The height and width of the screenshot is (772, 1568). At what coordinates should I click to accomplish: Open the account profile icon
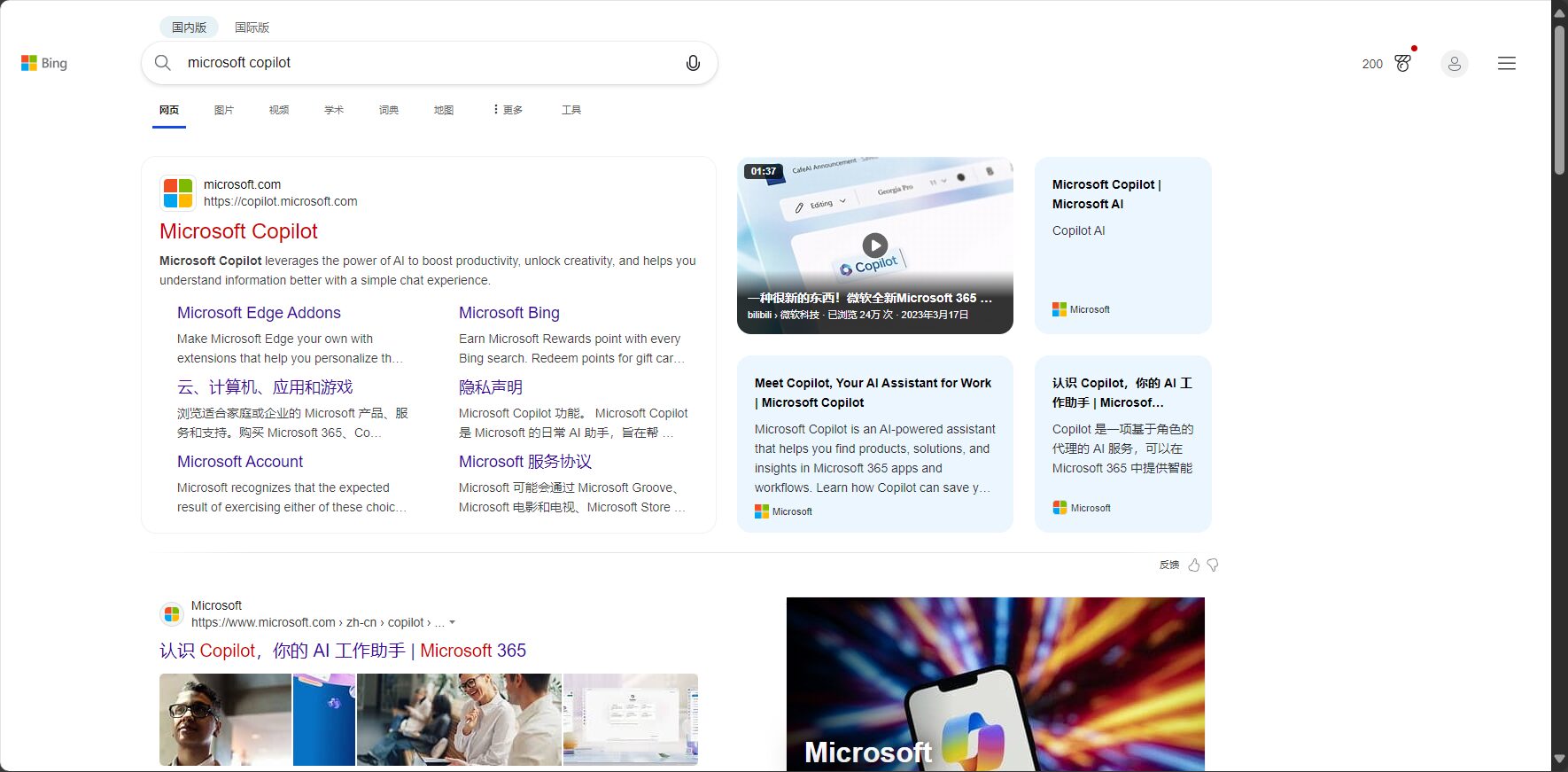click(1454, 64)
